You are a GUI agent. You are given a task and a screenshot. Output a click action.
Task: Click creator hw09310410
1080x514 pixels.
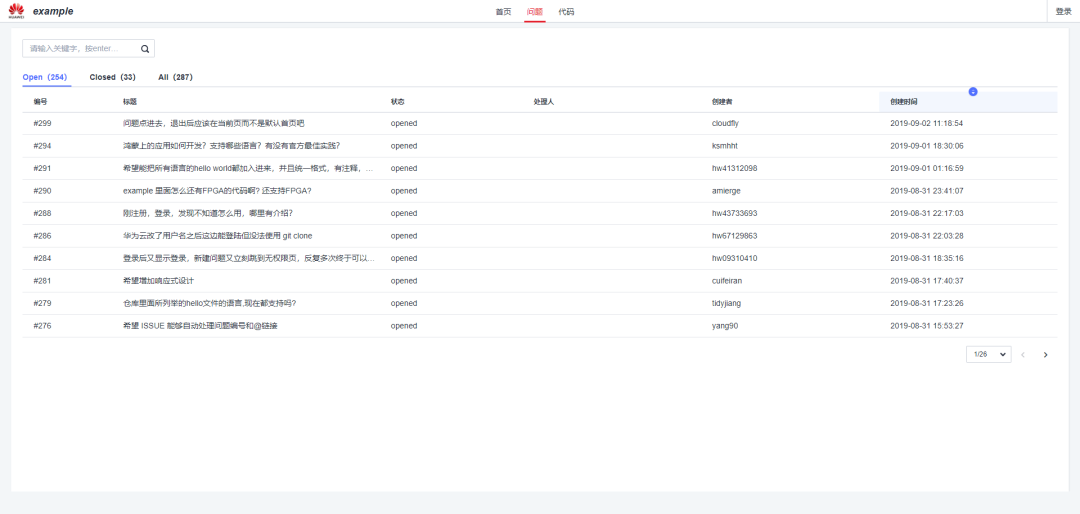point(734,258)
